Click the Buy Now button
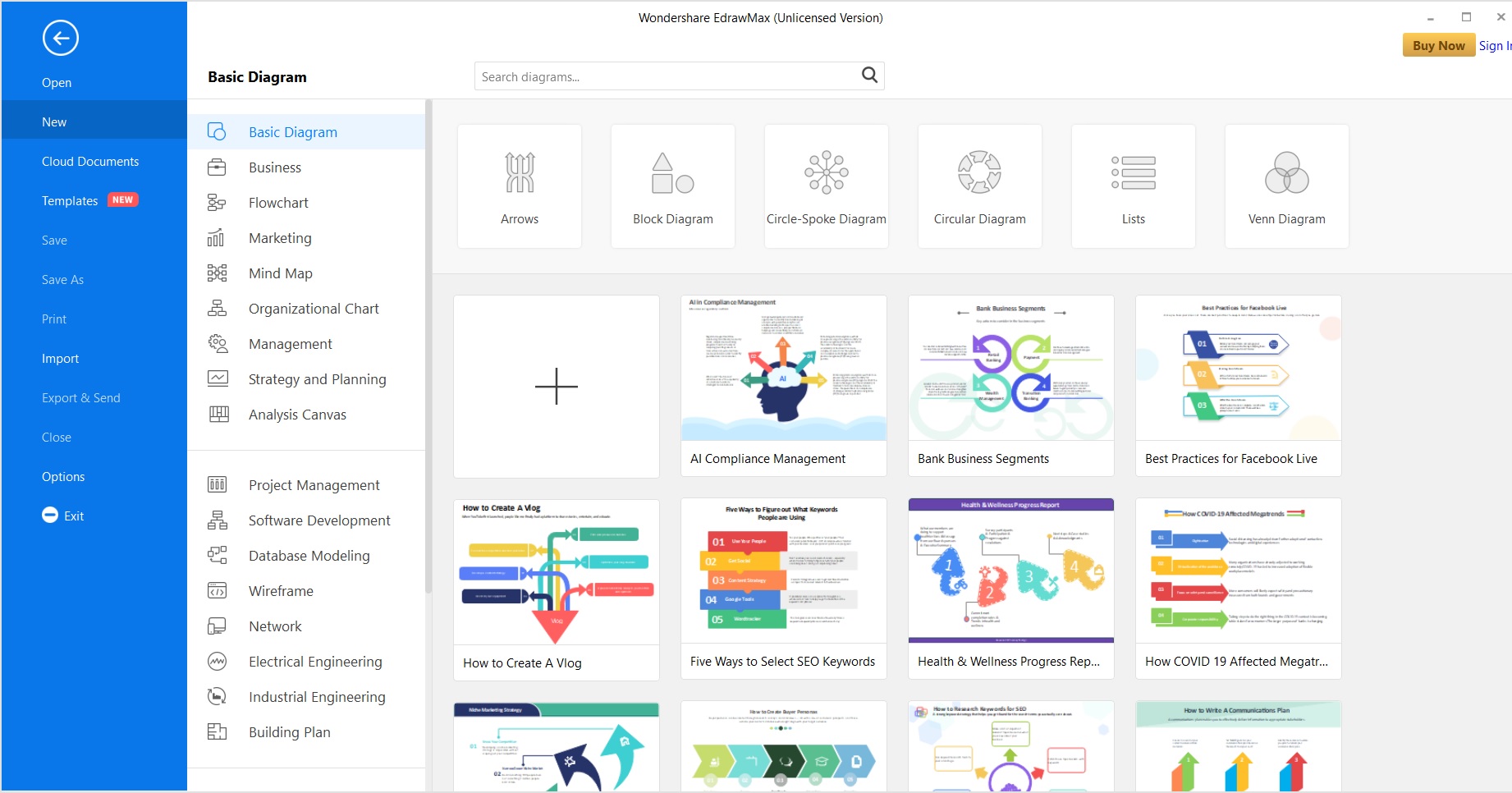The image size is (1512, 793). coord(1437,44)
